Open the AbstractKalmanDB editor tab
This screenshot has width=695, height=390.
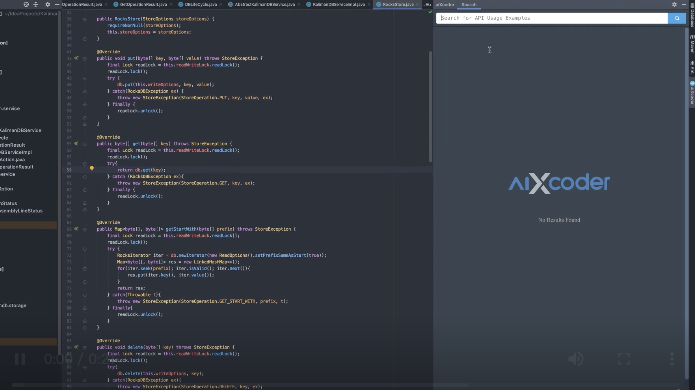[264, 4]
